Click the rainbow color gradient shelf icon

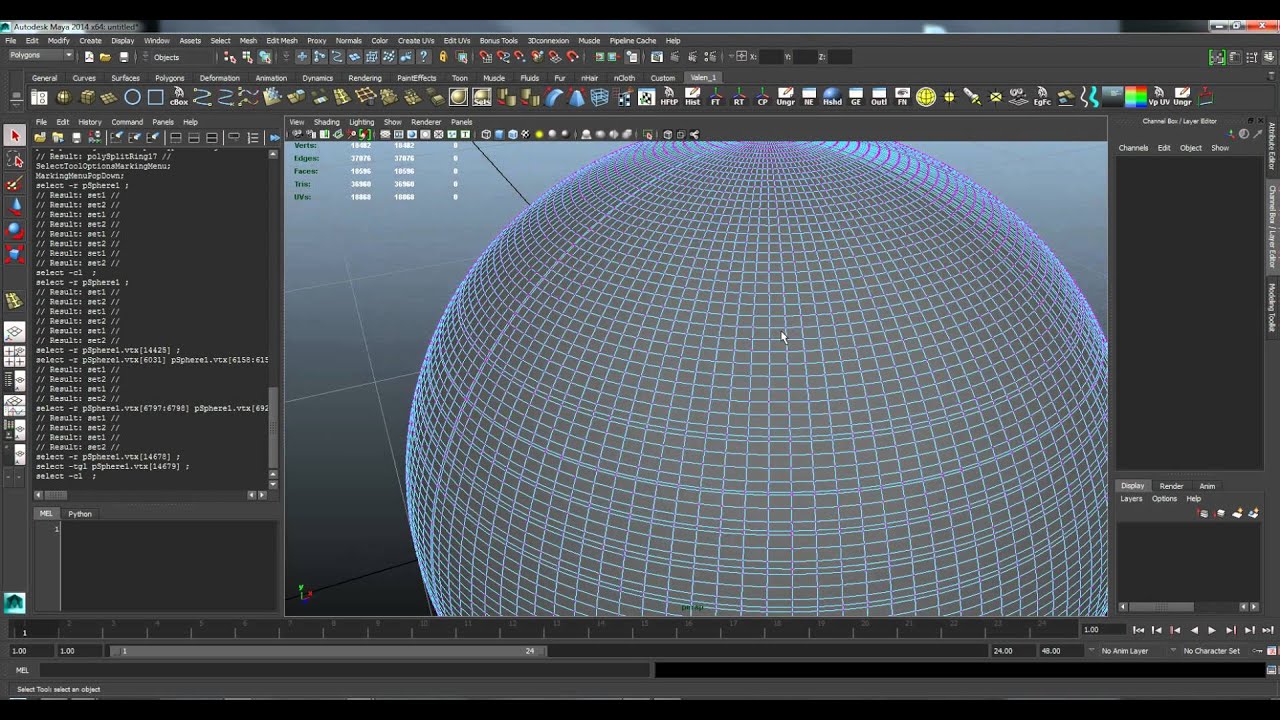[x=1135, y=97]
